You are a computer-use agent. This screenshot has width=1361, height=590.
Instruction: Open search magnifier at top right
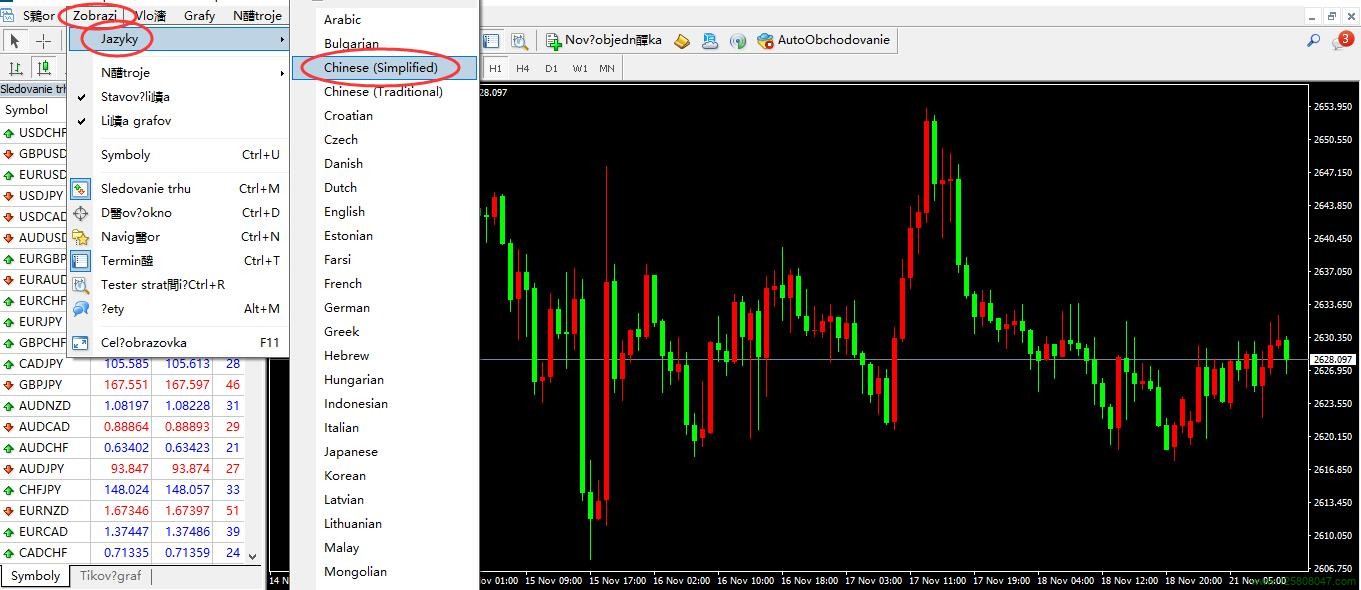(x=1314, y=40)
